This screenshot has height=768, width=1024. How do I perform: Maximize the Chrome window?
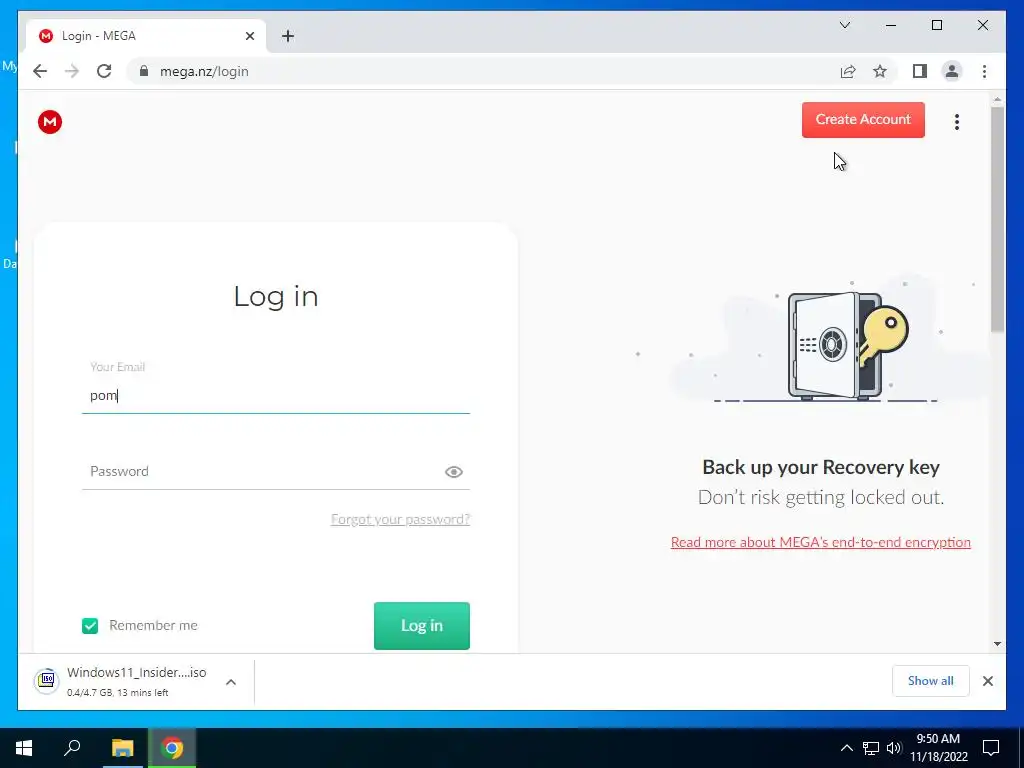tap(936, 25)
